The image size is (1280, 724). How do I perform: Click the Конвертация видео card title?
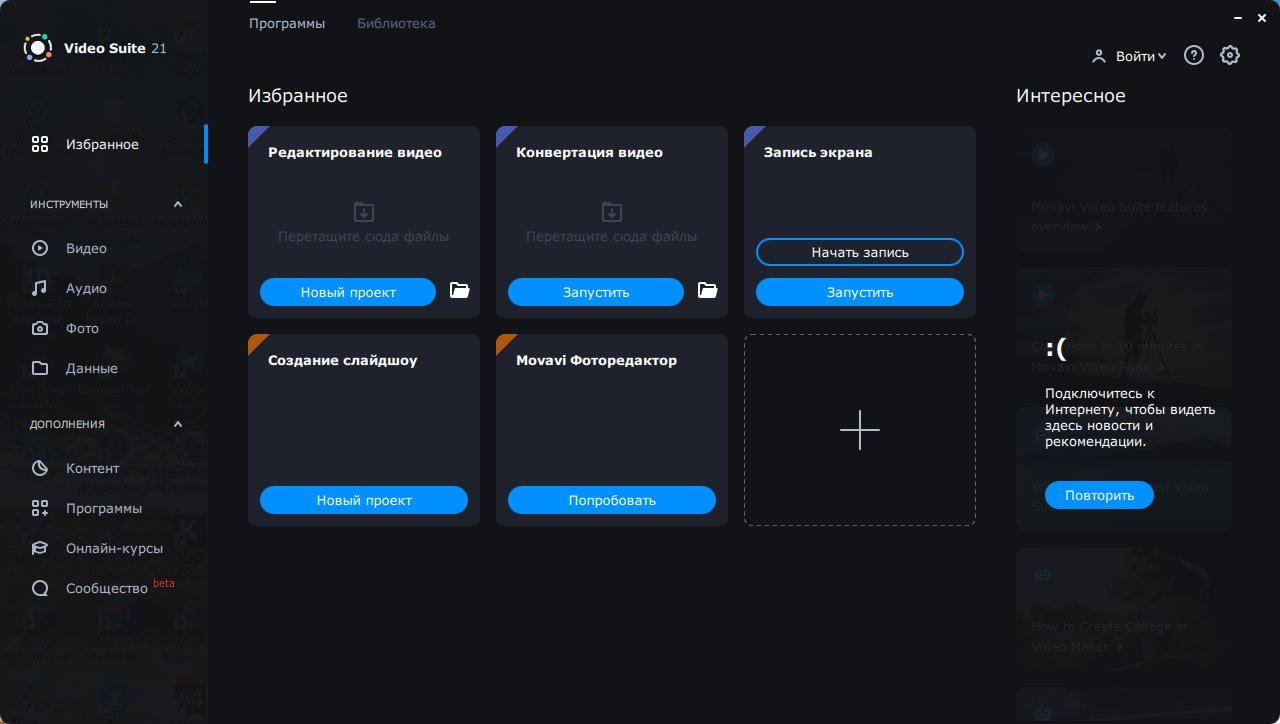click(589, 152)
